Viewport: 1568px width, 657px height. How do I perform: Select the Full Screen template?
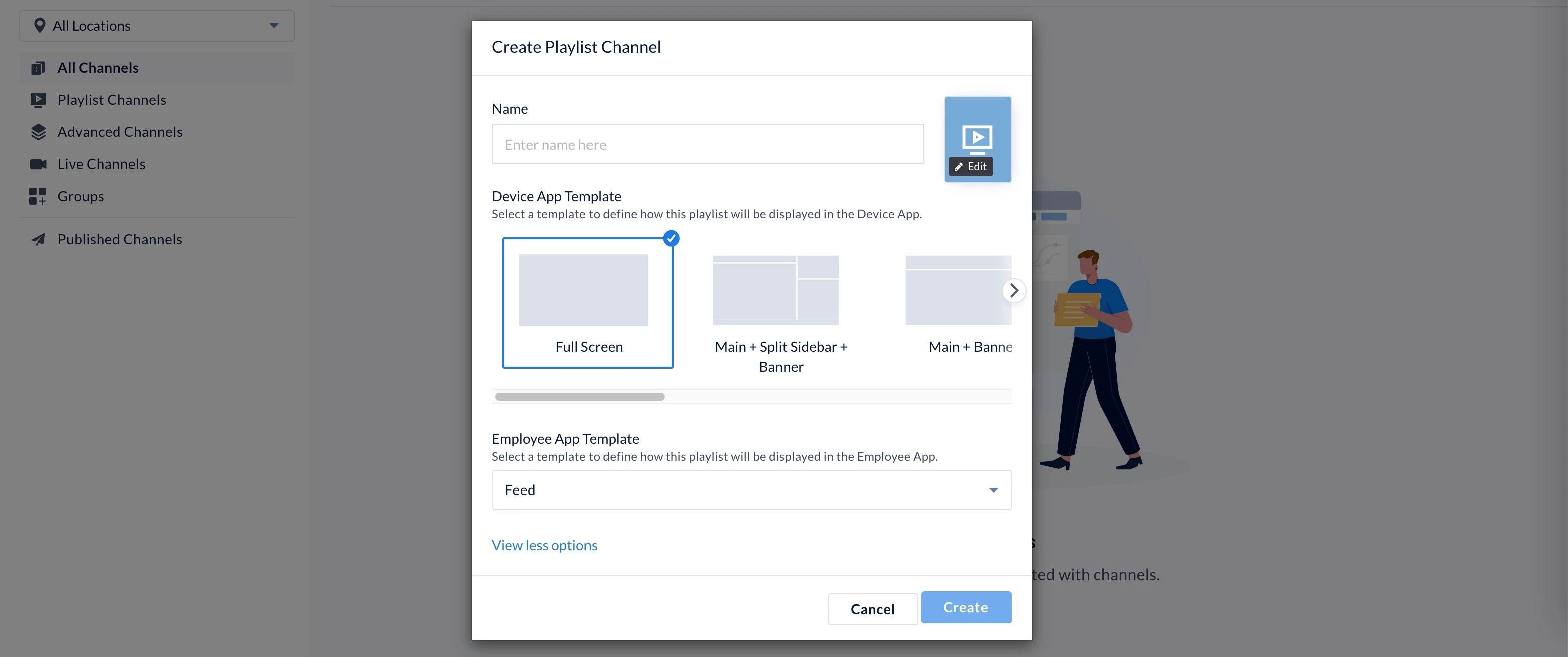pyautogui.click(x=587, y=302)
